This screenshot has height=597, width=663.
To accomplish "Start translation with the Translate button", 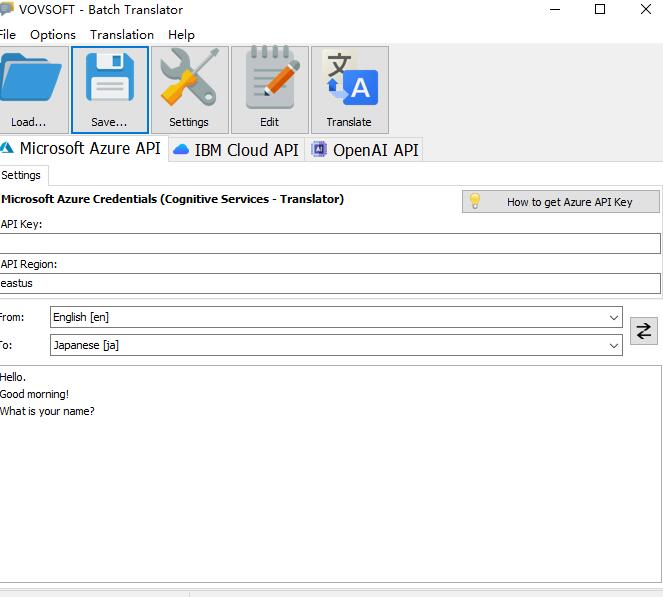I will 350,90.
